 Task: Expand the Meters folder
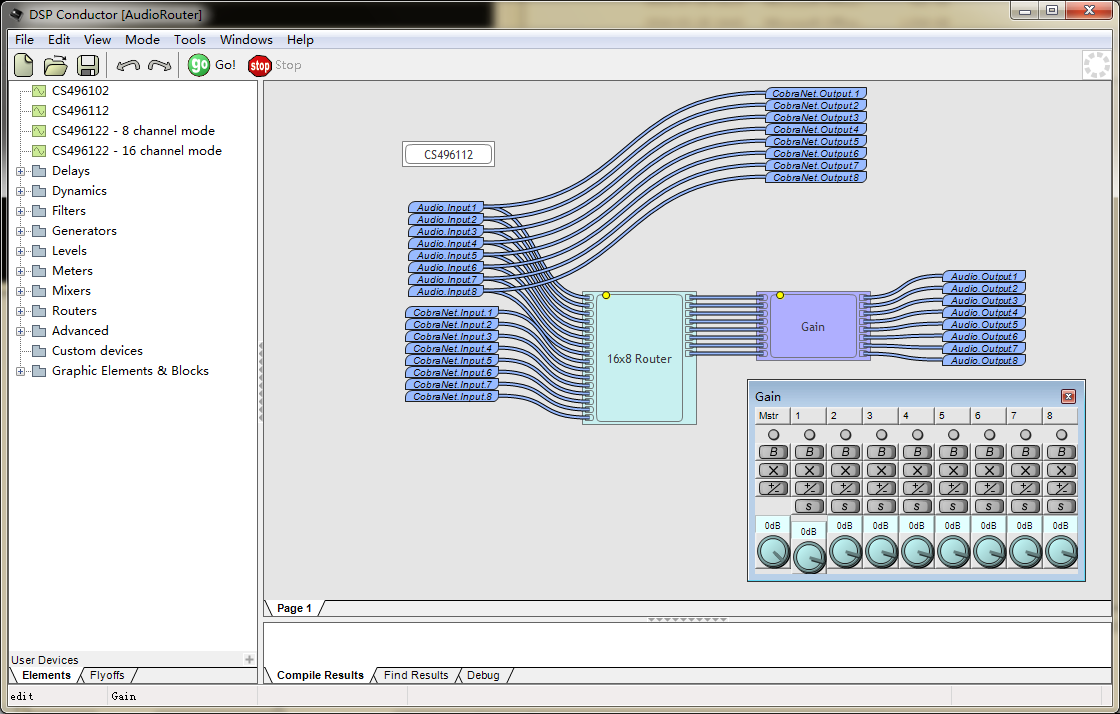21,271
